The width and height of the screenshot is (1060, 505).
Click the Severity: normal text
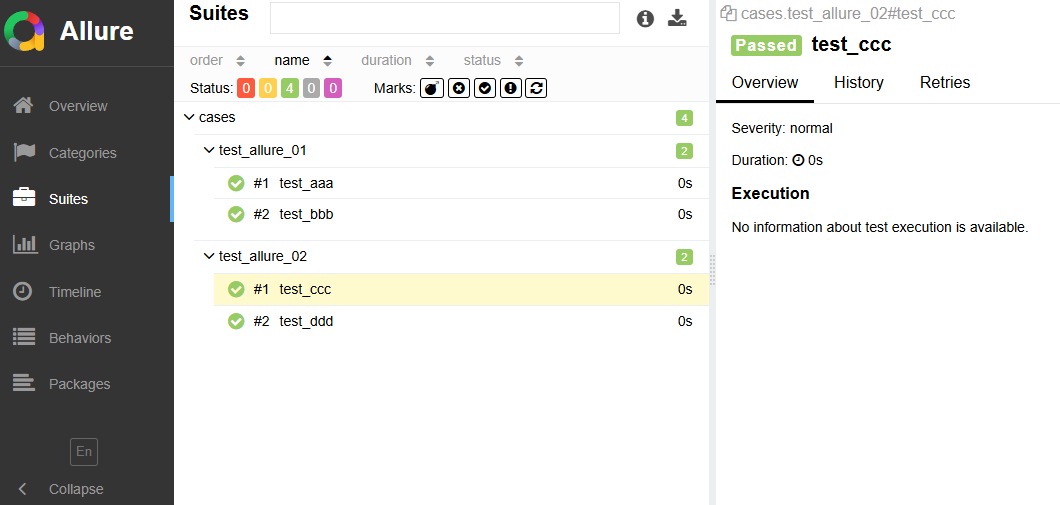(x=782, y=128)
